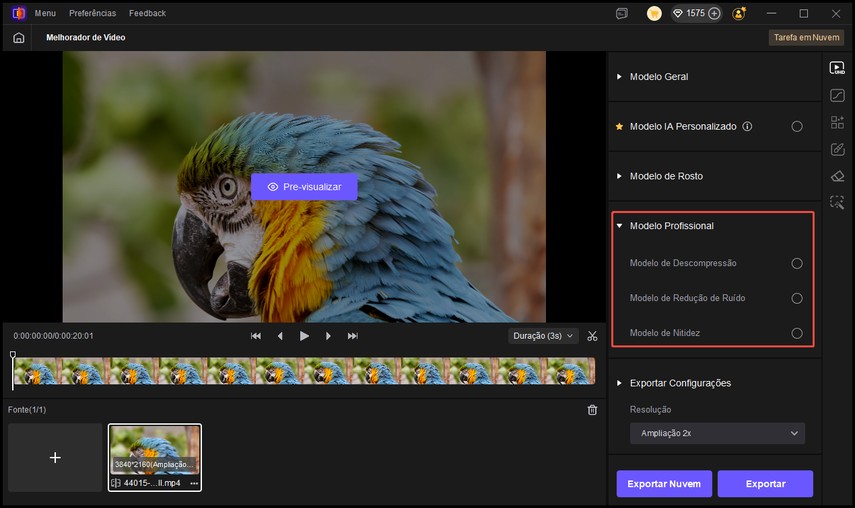Screen dimensions: 855x508
Task: Play the video
Action: tap(304, 336)
